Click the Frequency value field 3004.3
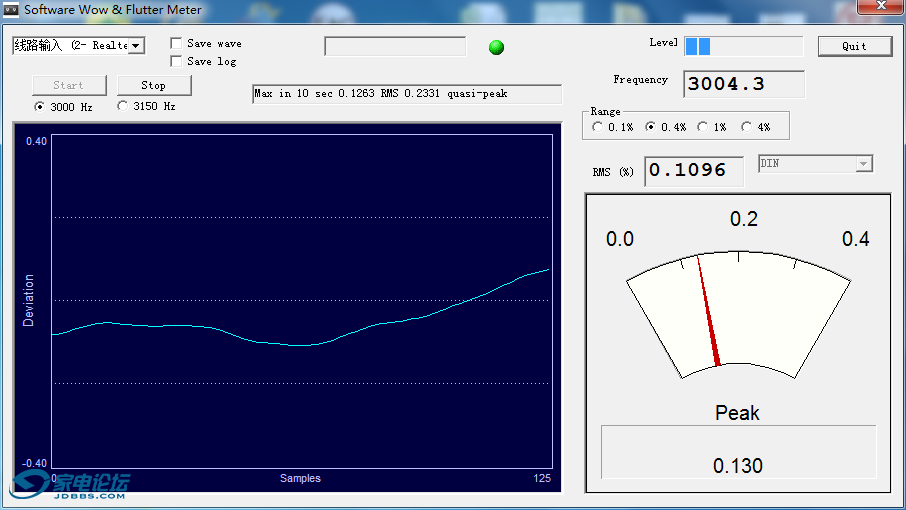The width and height of the screenshot is (906, 510). tap(744, 84)
